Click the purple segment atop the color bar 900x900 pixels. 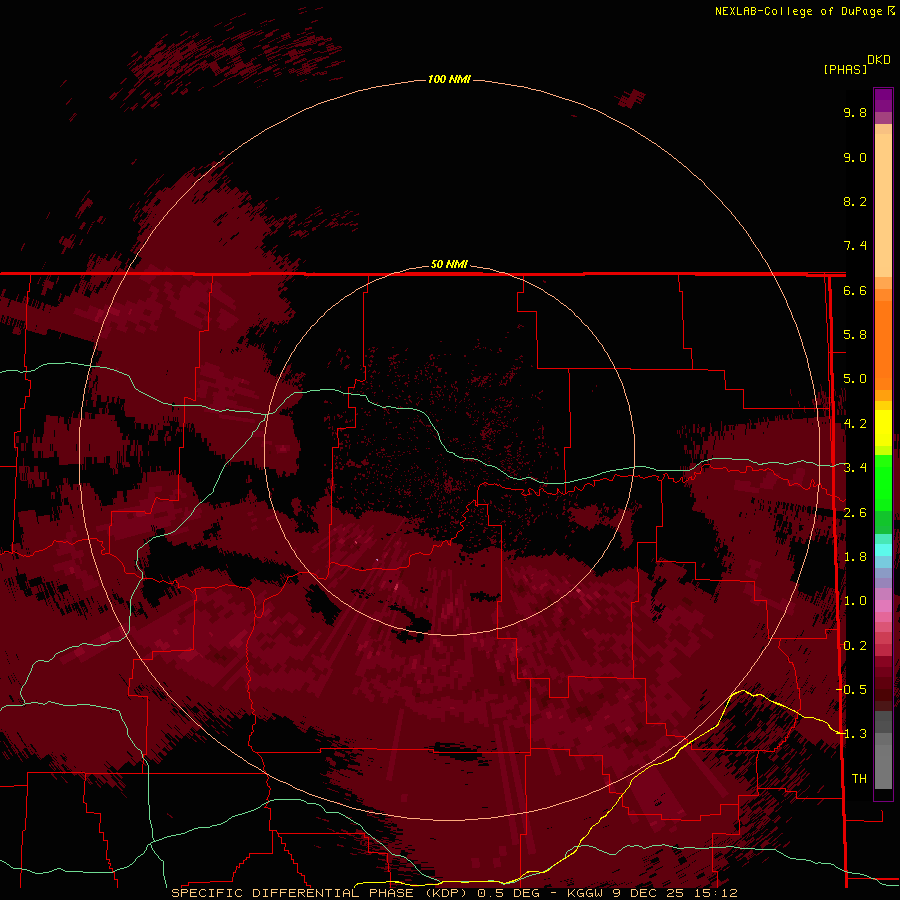(x=883, y=100)
